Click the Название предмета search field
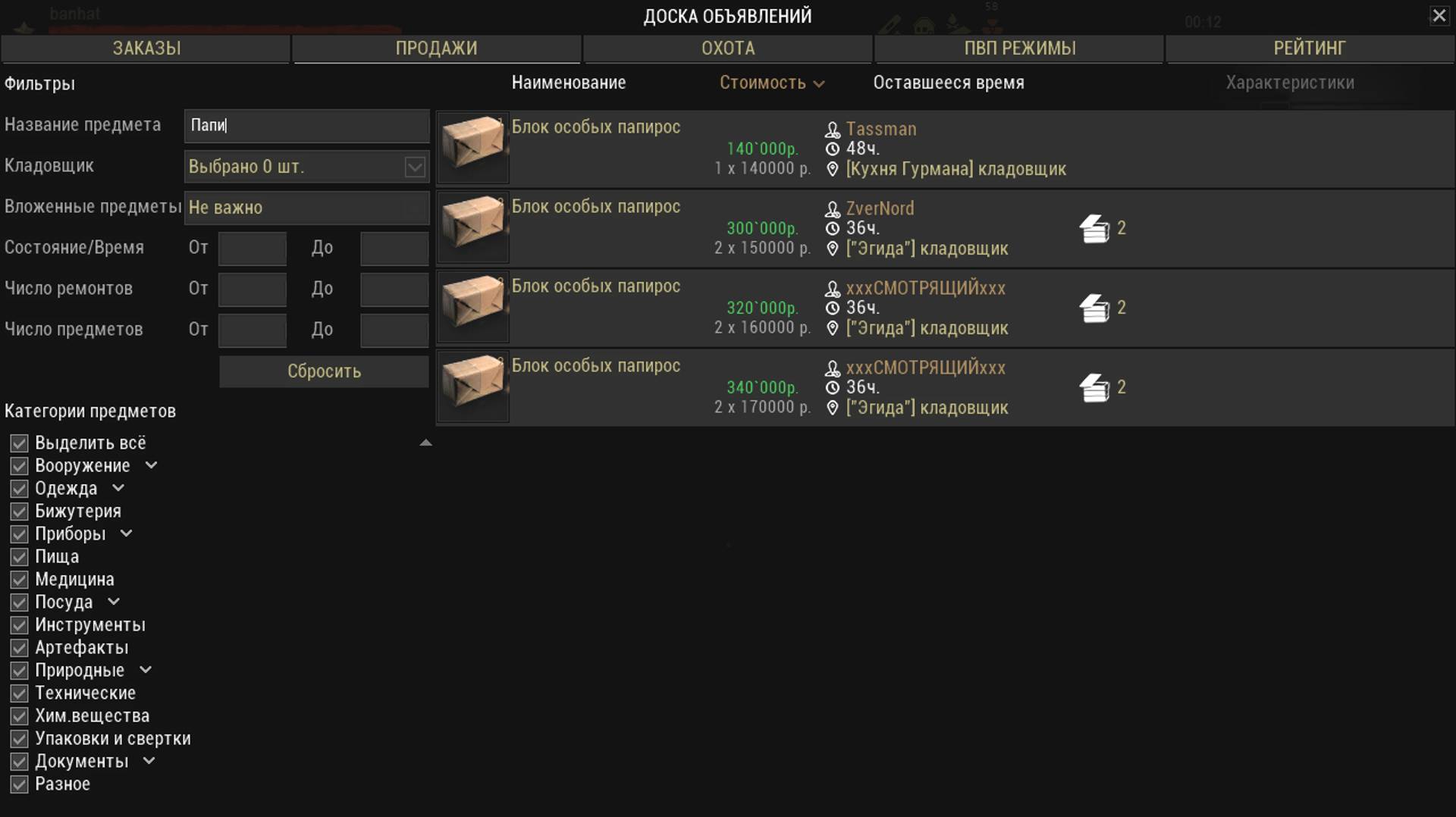The width and height of the screenshot is (1456, 817). coord(307,126)
